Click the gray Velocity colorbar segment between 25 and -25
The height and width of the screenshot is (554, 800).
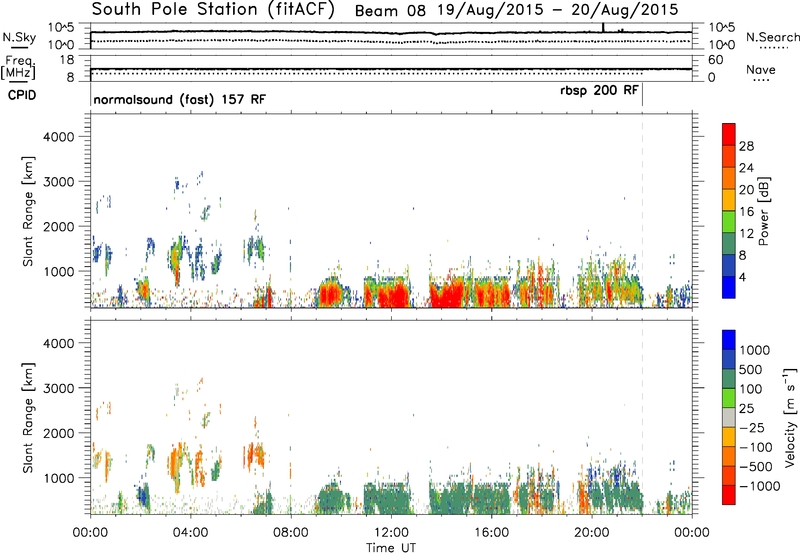(729, 417)
